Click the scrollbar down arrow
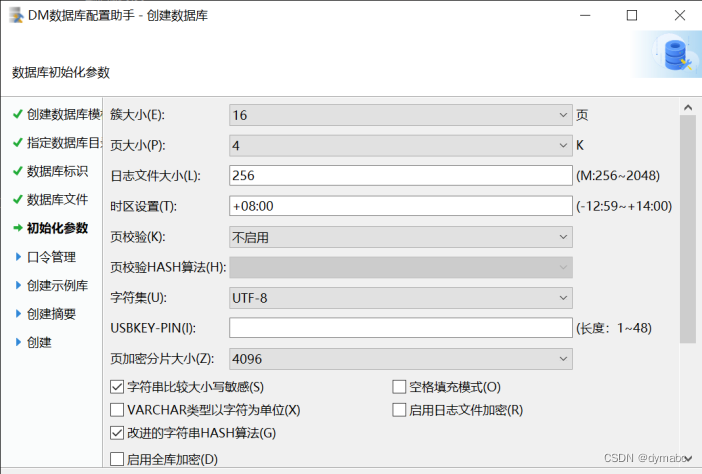The height and width of the screenshot is (474, 702). [688, 459]
